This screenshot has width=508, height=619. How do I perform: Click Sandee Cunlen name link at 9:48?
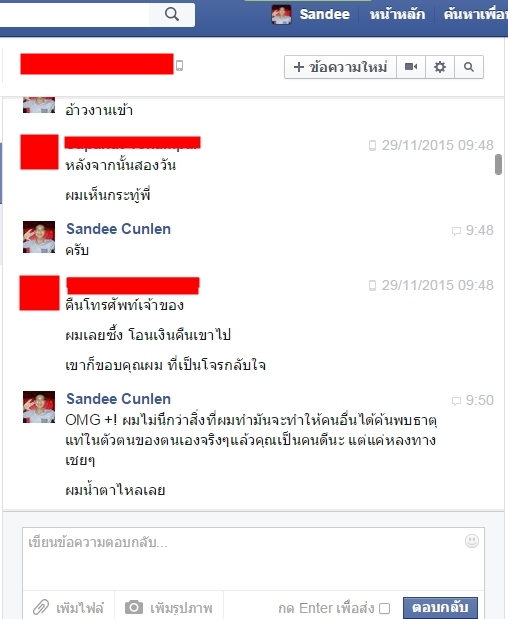click(118, 229)
